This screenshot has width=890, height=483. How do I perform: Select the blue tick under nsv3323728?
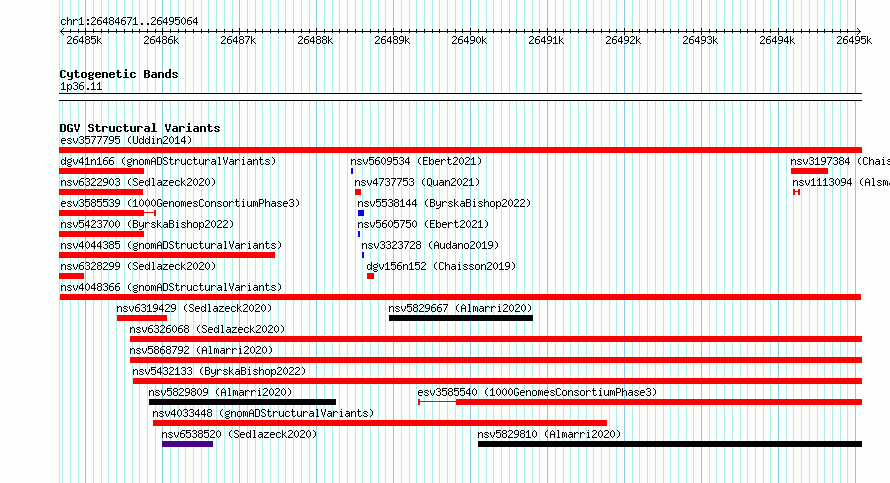tap(363, 255)
